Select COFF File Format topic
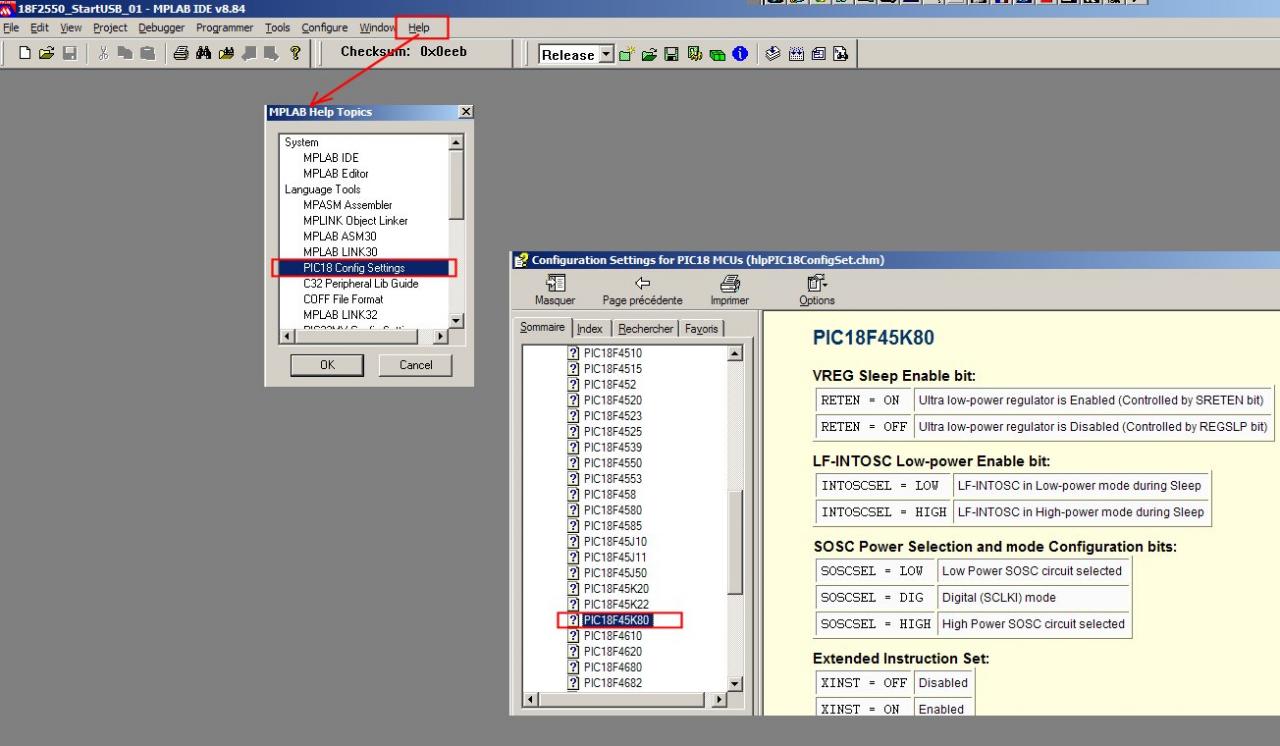 [x=343, y=299]
